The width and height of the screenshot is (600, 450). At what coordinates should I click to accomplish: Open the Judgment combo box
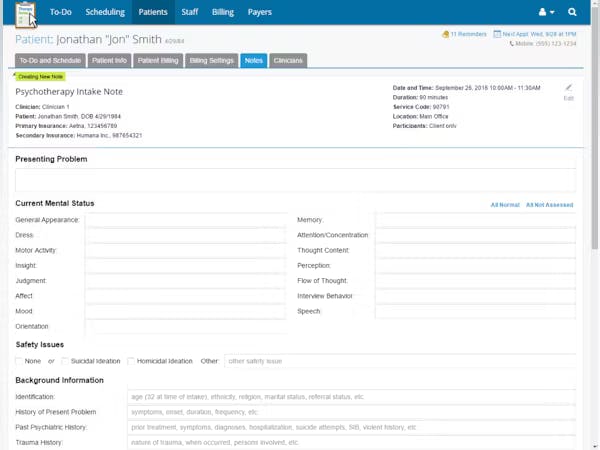pyautogui.click(x=185, y=281)
